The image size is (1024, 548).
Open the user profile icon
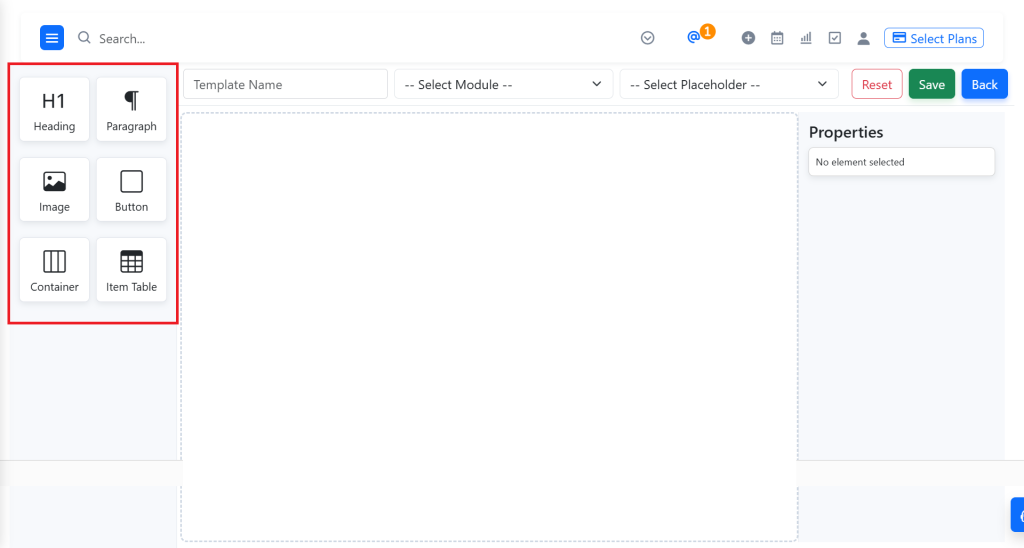tap(863, 38)
